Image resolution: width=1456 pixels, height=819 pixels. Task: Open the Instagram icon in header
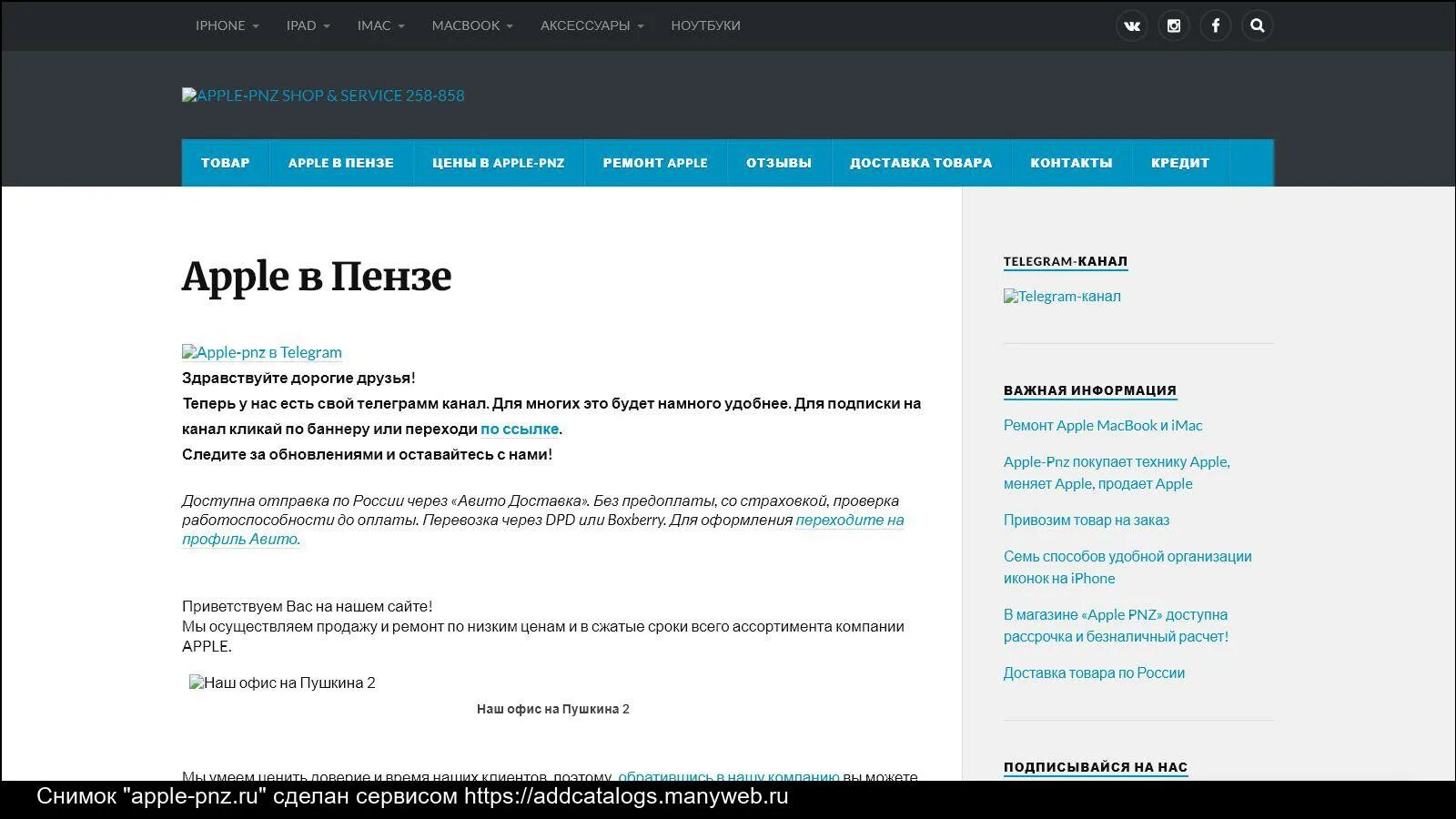[x=1174, y=25]
